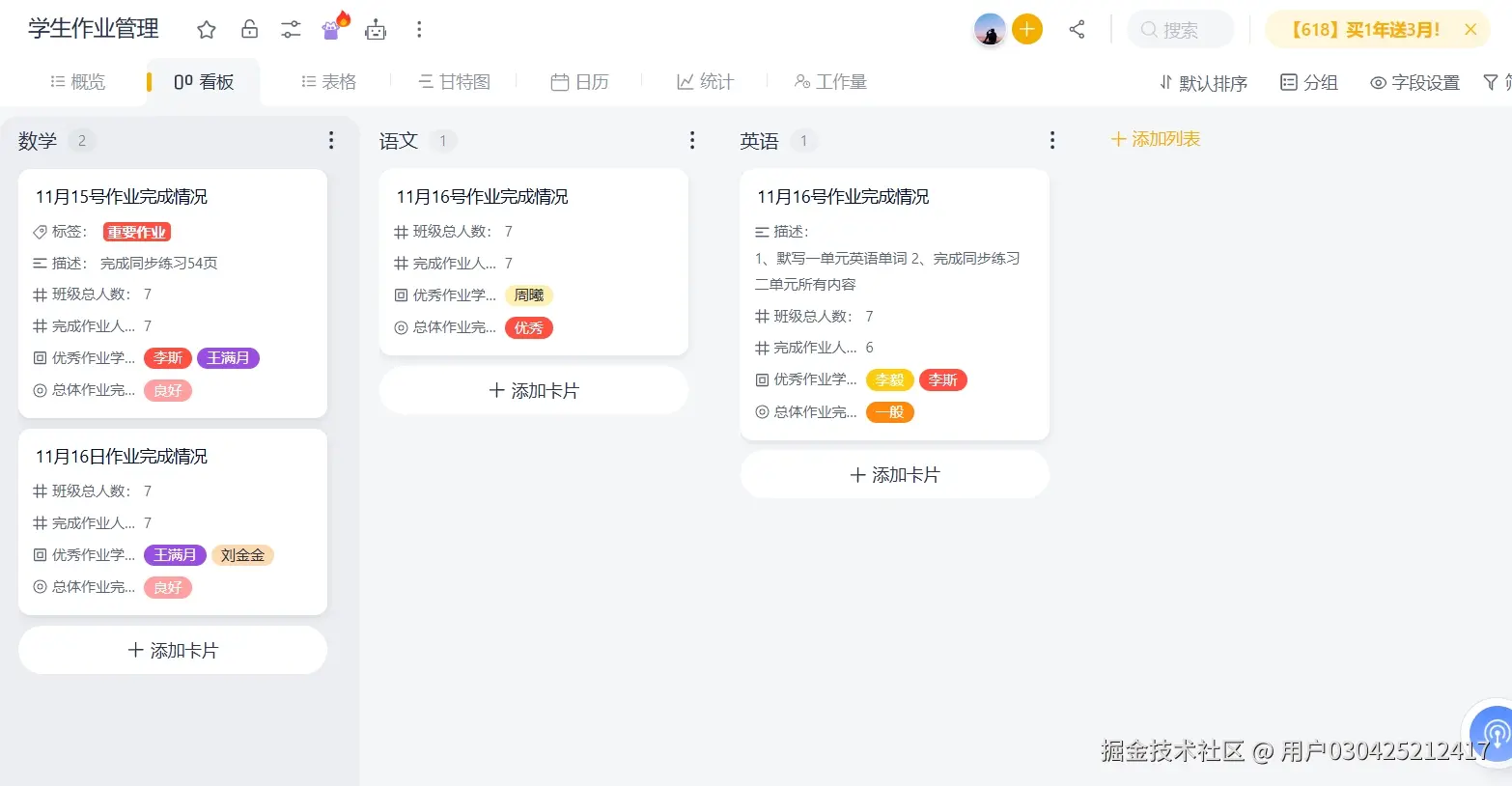Open the three-dot menu on the 英语 column
The height and width of the screenshot is (786, 1512).
(x=1051, y=140)
